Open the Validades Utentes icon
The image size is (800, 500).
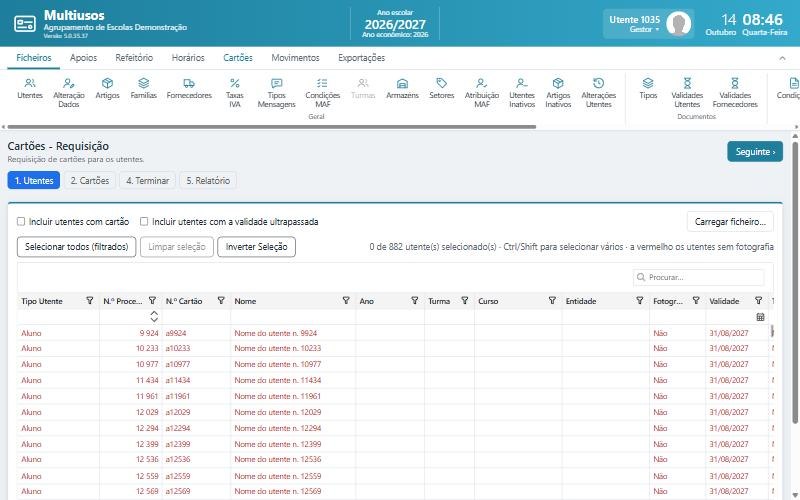click(687, 92)
